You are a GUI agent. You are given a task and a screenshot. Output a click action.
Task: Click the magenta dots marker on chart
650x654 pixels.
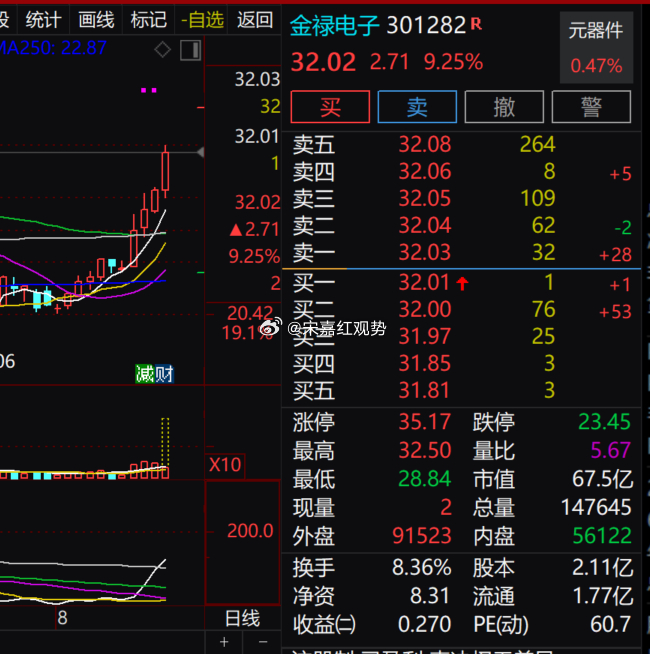[149, 90]
